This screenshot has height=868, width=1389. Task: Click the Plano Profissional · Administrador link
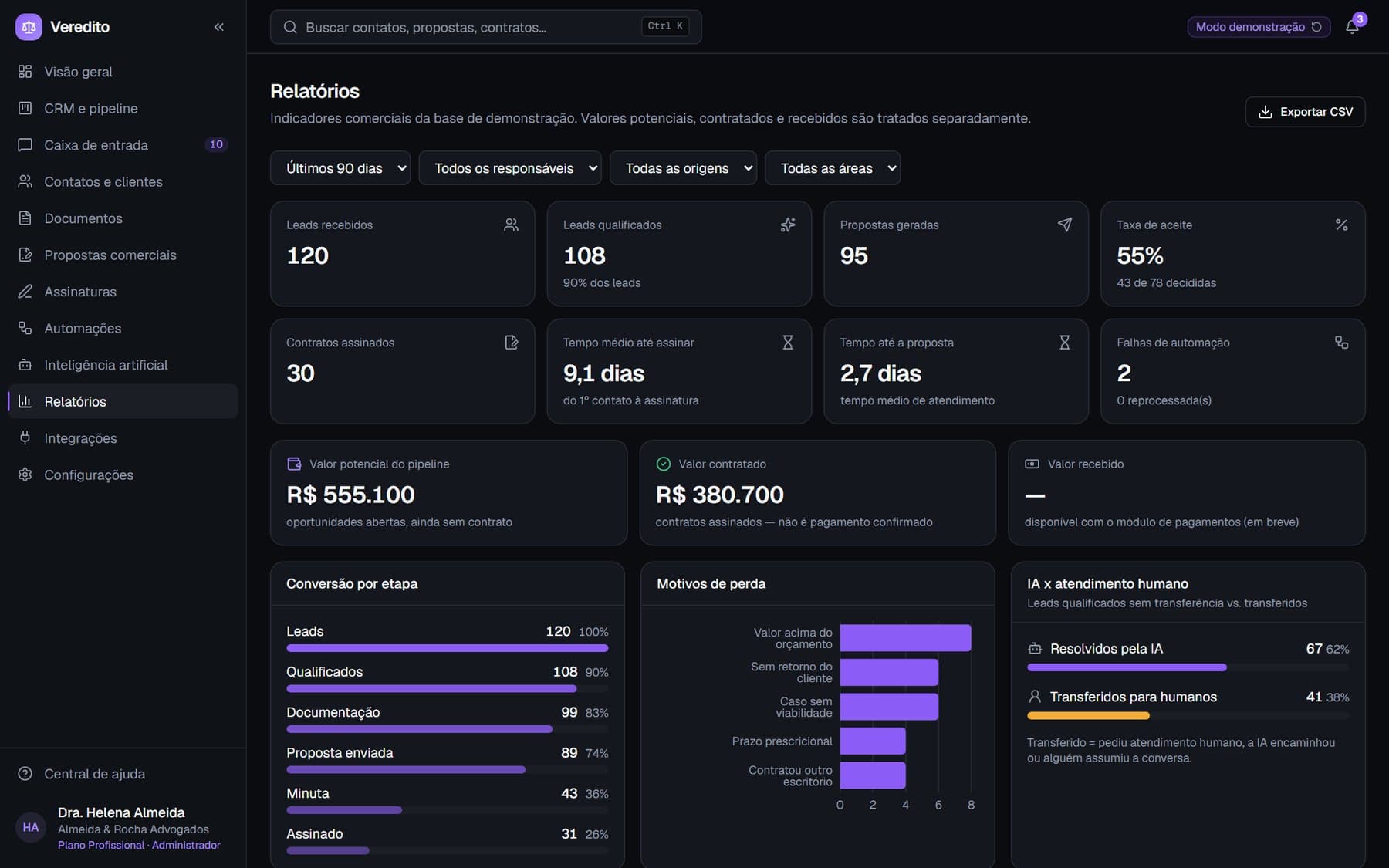pos(139,846)
